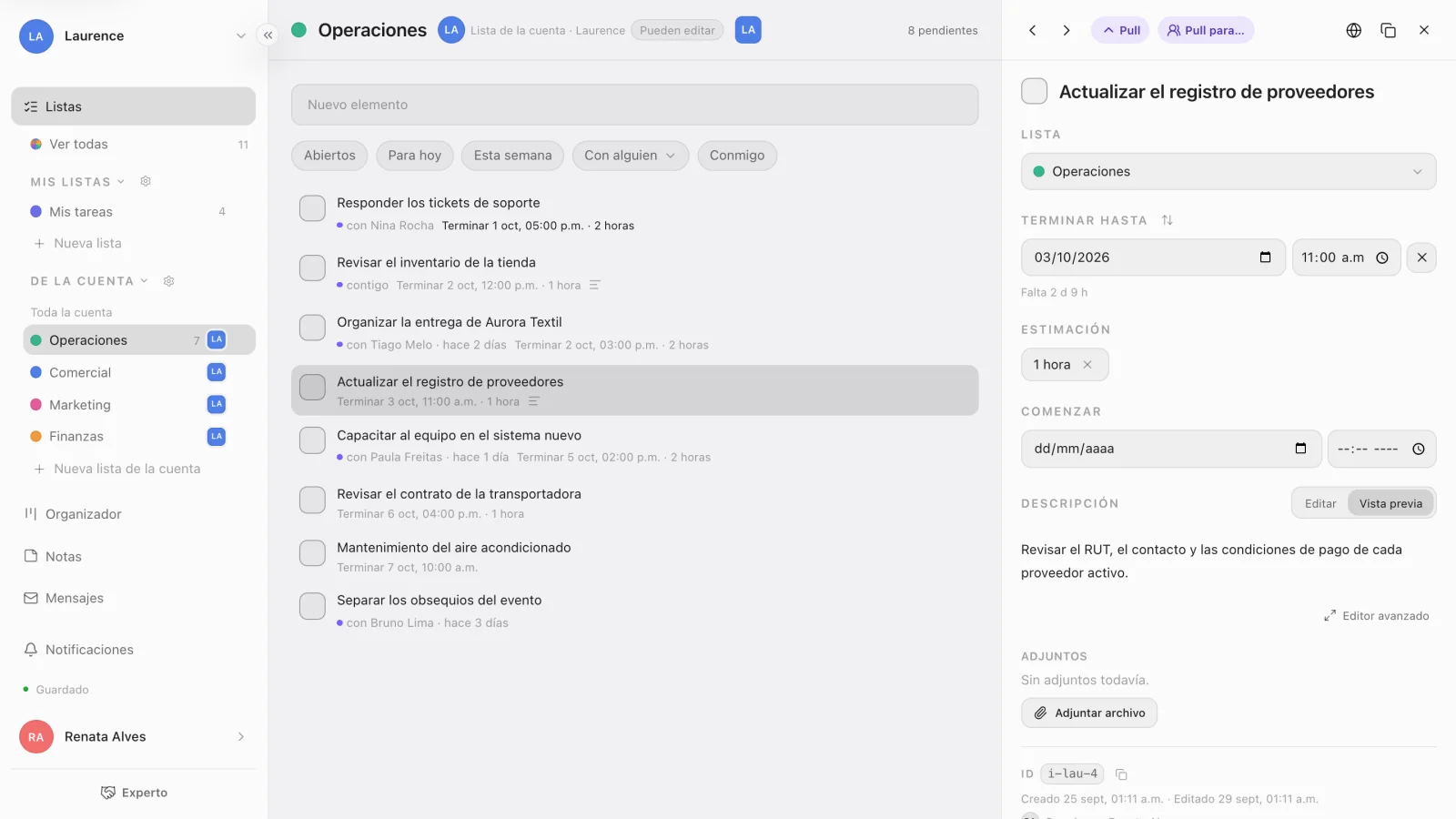Expand the Con alguien filter dropdown
Viewport: 1456px width, 819px height.
tap(630, 156)
